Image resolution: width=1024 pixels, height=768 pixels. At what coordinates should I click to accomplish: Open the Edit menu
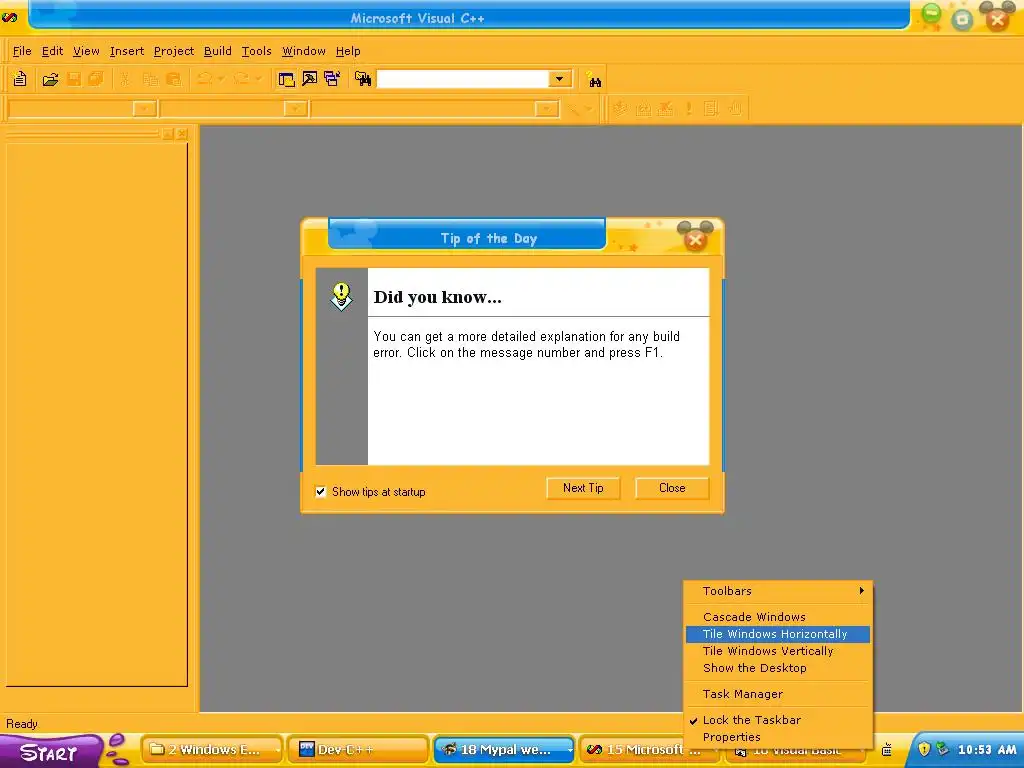coord(52,51)
